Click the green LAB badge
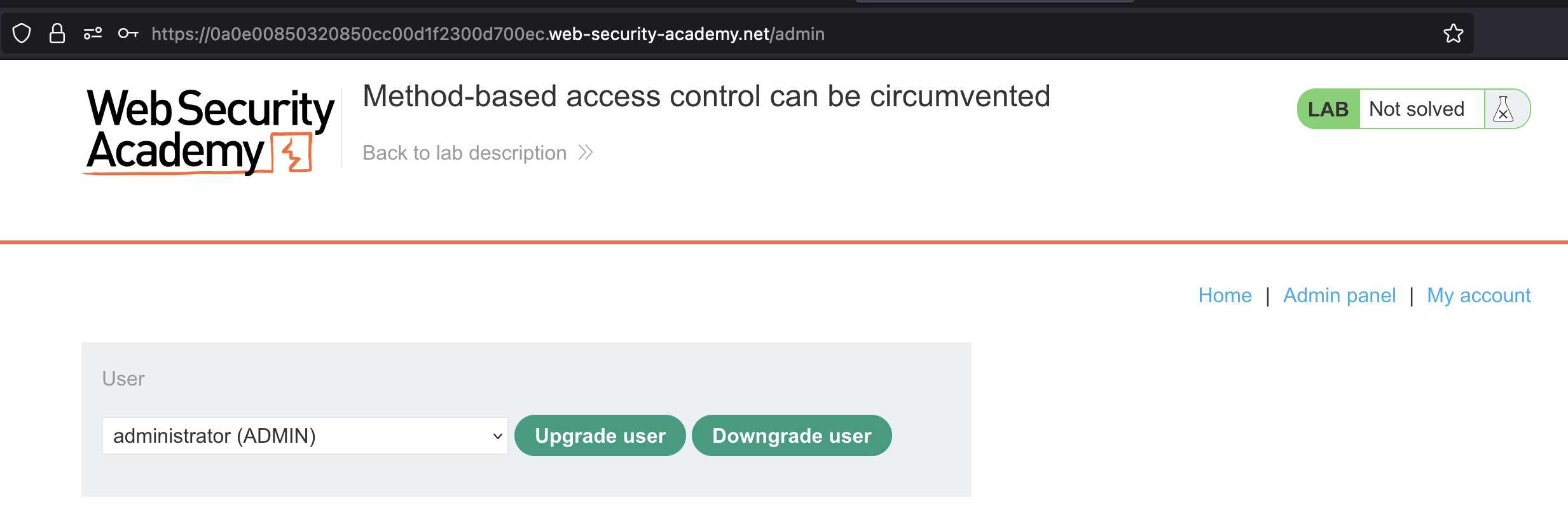 (1328, 109)
